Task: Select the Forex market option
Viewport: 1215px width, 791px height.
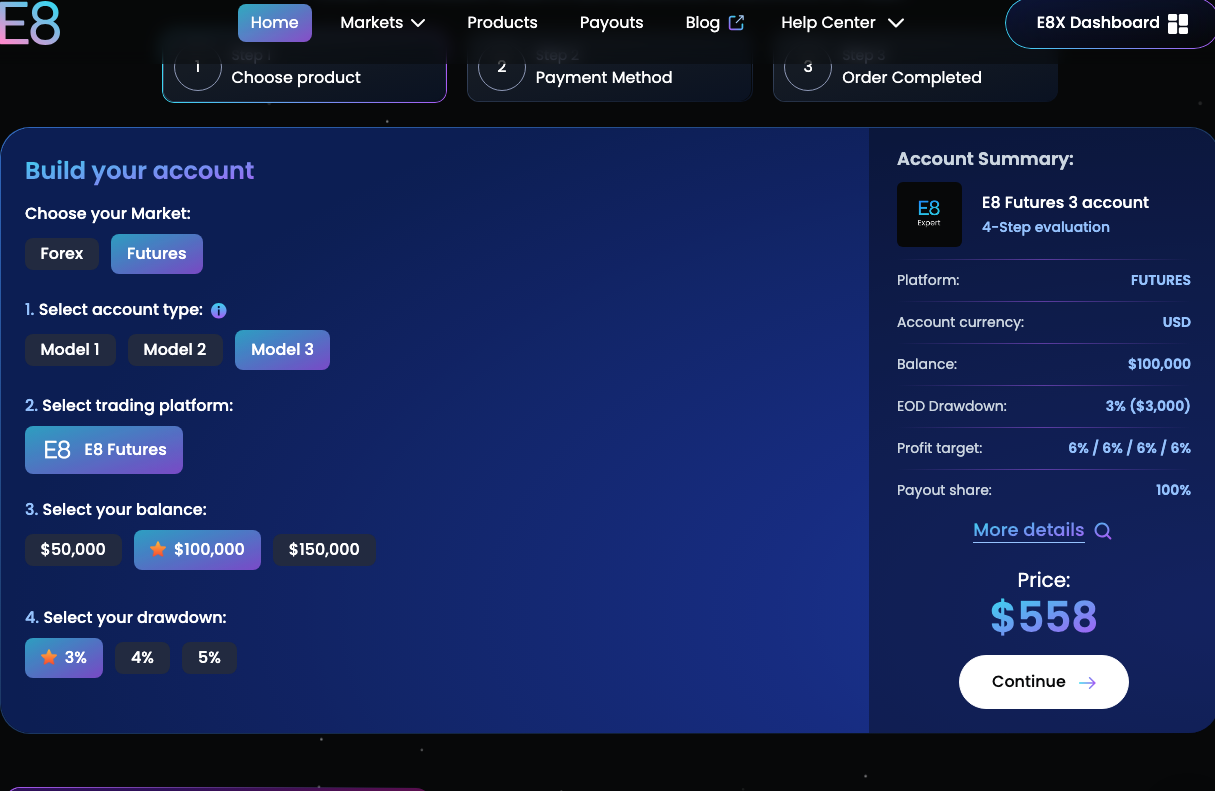Action: [62, 254]
